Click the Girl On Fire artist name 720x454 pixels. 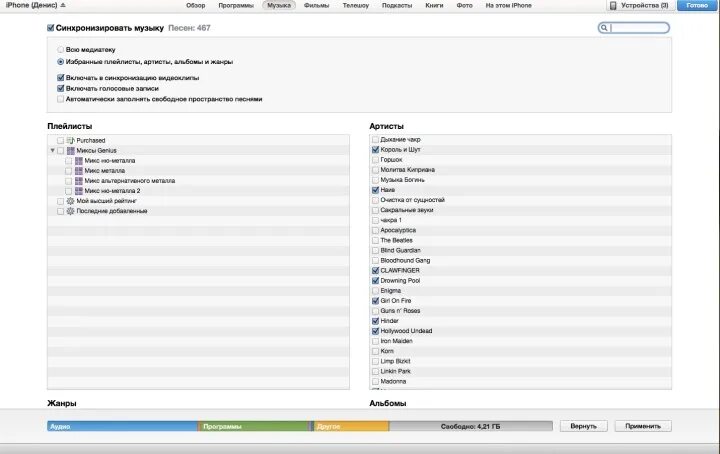(x=396, y=301)
